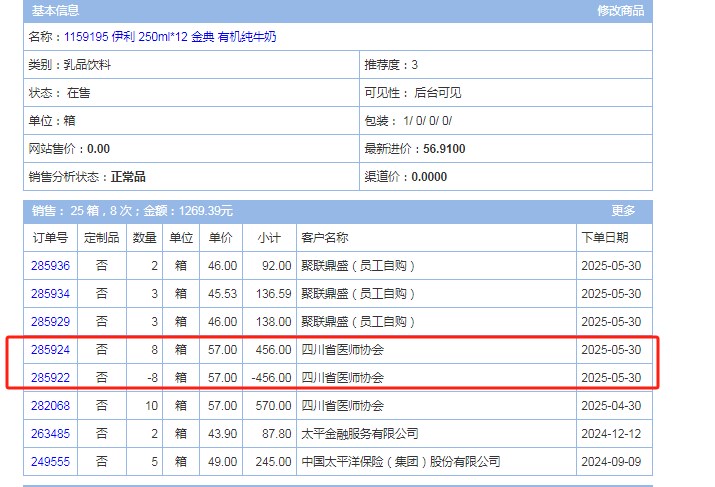The image size is (715, 487).
Task: Click unit price 43.90
Action: [223, 434]
